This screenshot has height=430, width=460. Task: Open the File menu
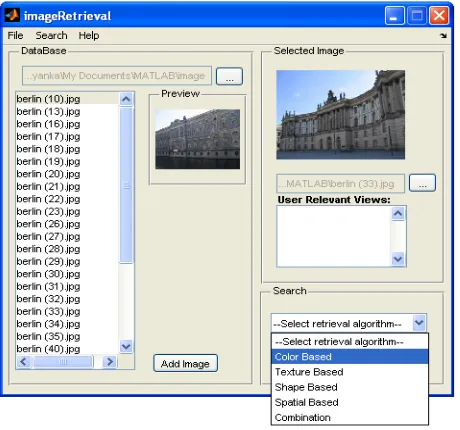15,35
